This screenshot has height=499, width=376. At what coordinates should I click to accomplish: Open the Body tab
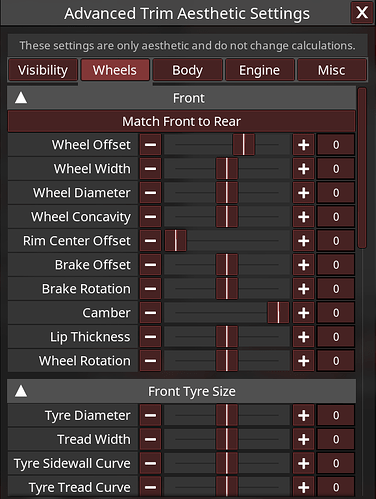[188, 70]
